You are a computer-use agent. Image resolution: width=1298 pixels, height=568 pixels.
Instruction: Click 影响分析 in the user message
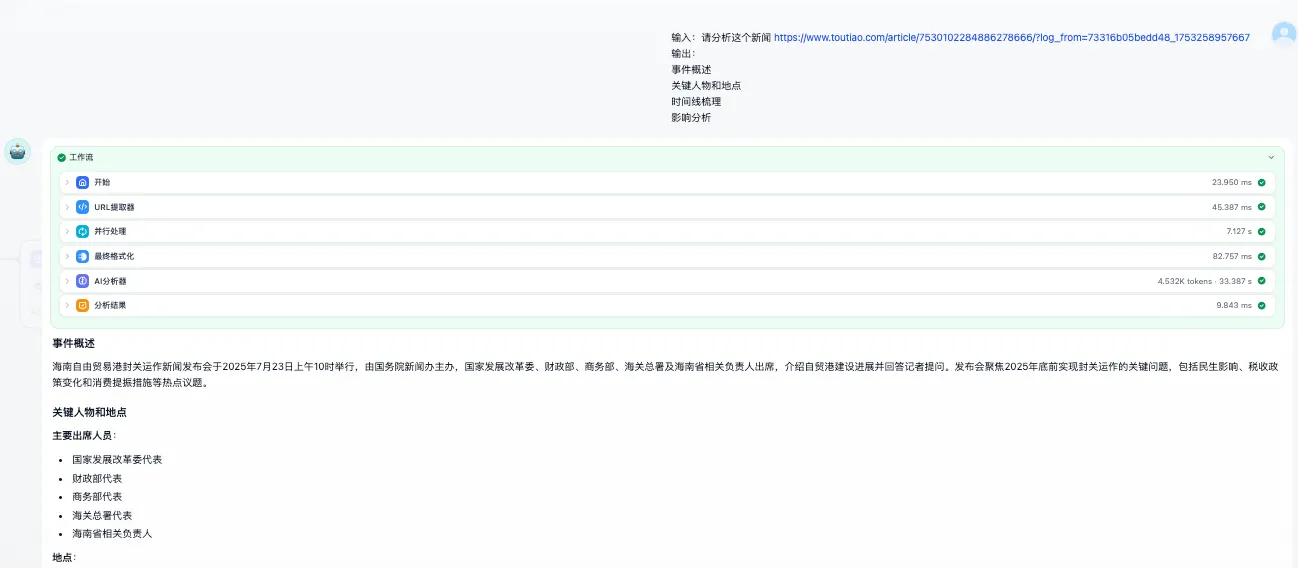pos(691,117)
